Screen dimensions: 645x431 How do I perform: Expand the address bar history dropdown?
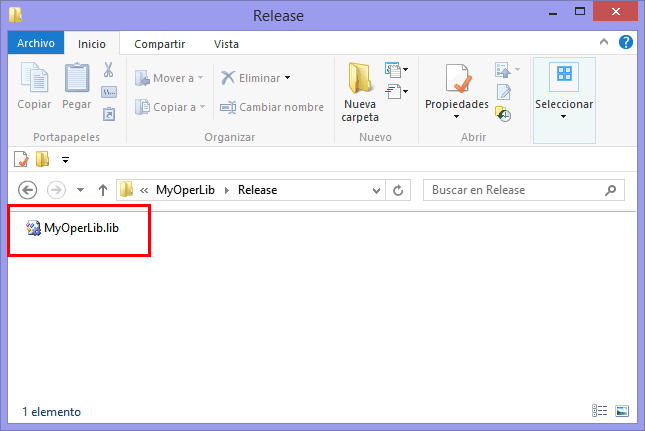click(376, 190)
